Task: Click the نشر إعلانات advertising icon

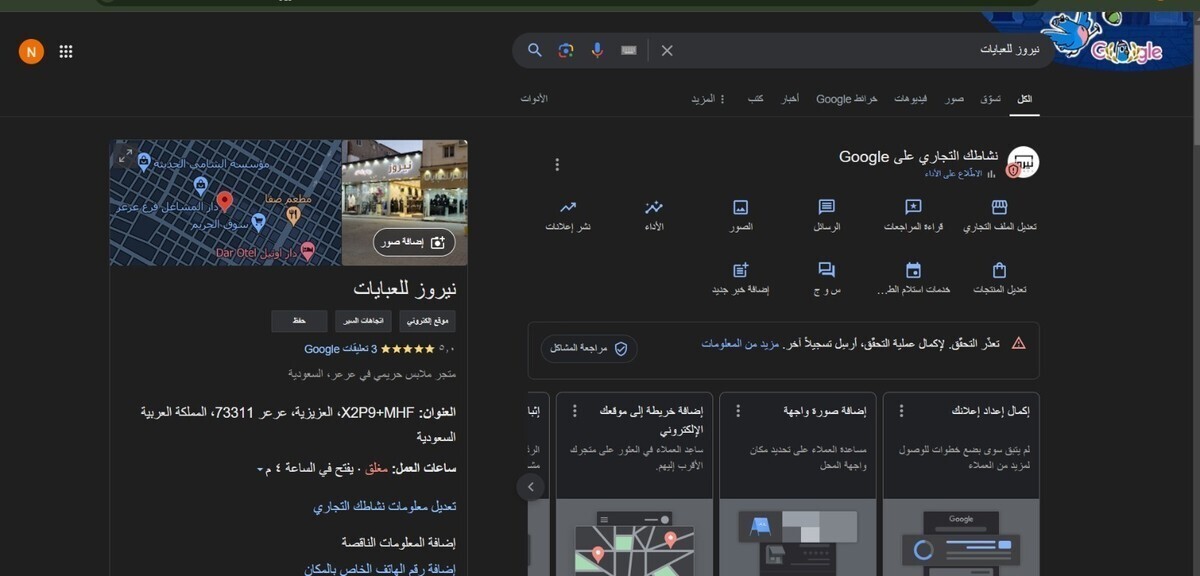Action: pos(568,207)
